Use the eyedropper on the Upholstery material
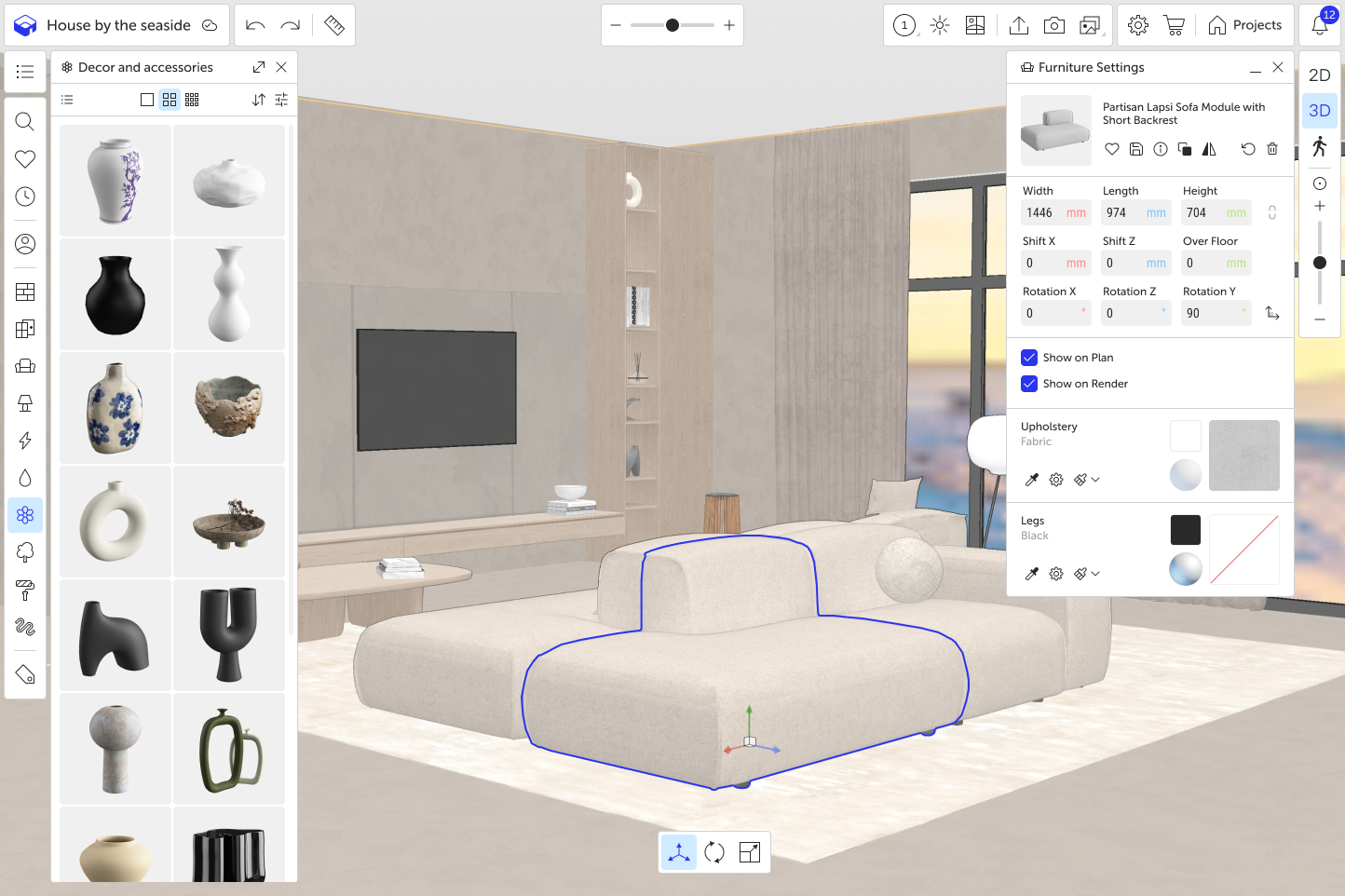The width and height of the screenshot is (1345, 896). click(x=1031, y=480)
